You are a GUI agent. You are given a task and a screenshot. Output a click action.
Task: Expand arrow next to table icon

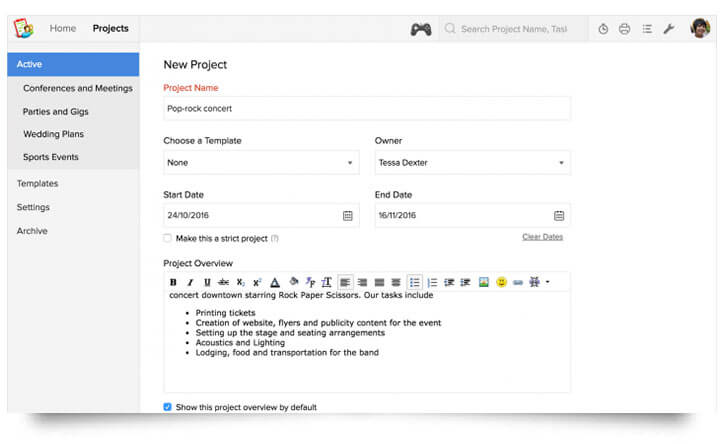(547, 282)
